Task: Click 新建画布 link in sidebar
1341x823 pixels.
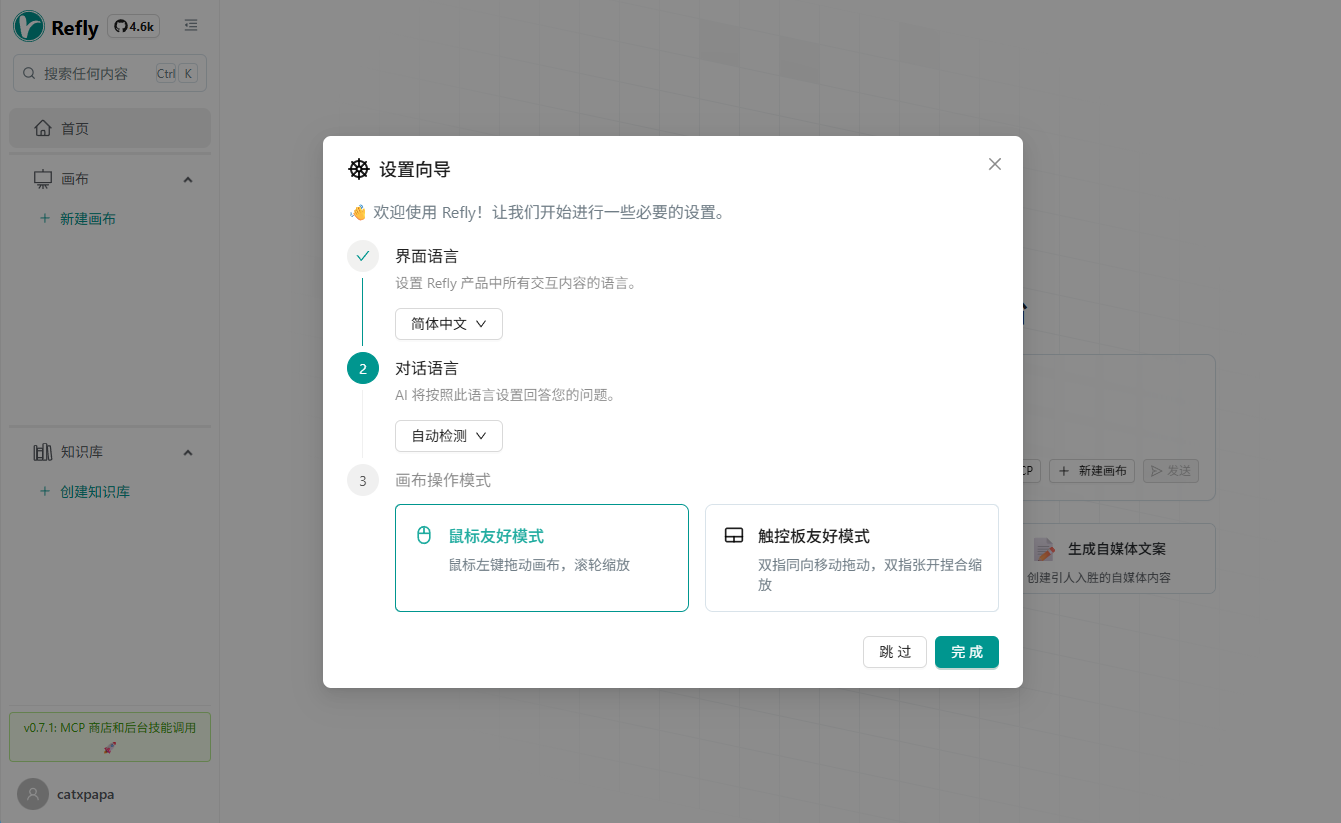Action: coord(88,219)
